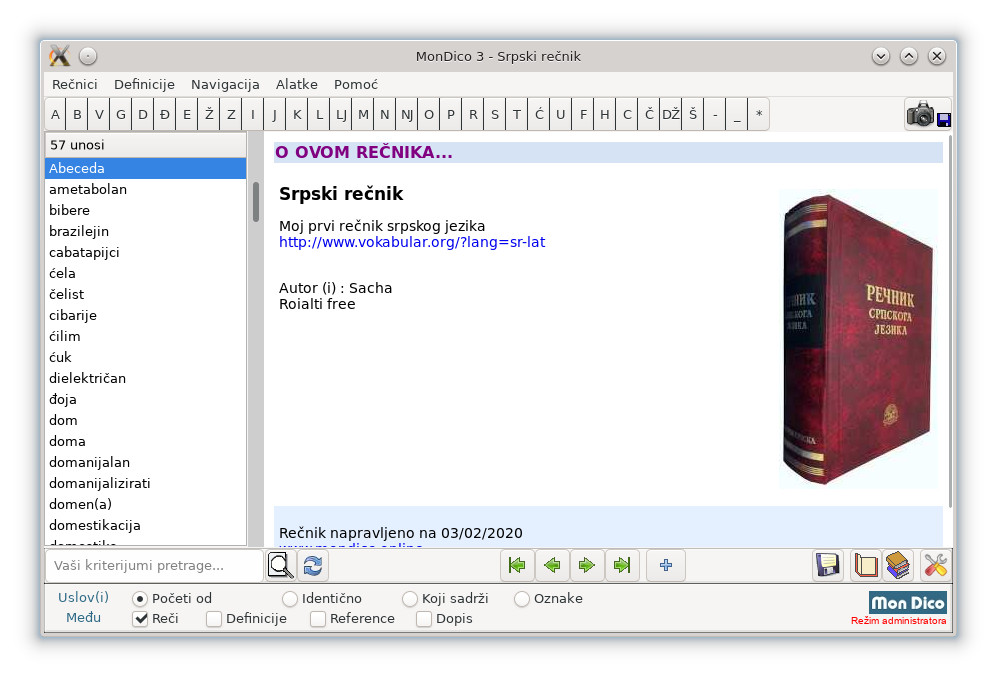Click the red dictionary book image

(x=858, y=339)
